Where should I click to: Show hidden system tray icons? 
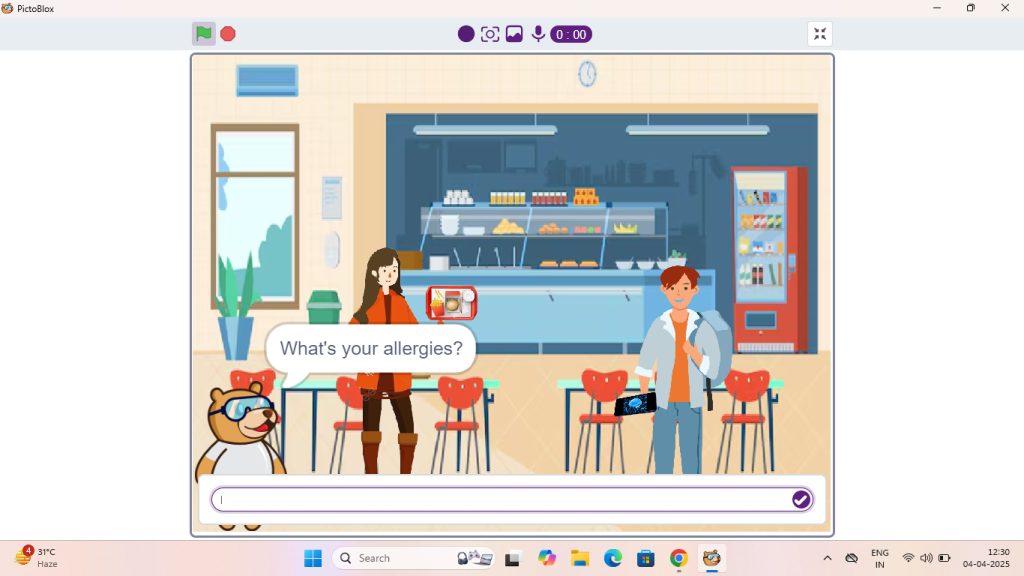pyautogui.click(x=827, y=558)
